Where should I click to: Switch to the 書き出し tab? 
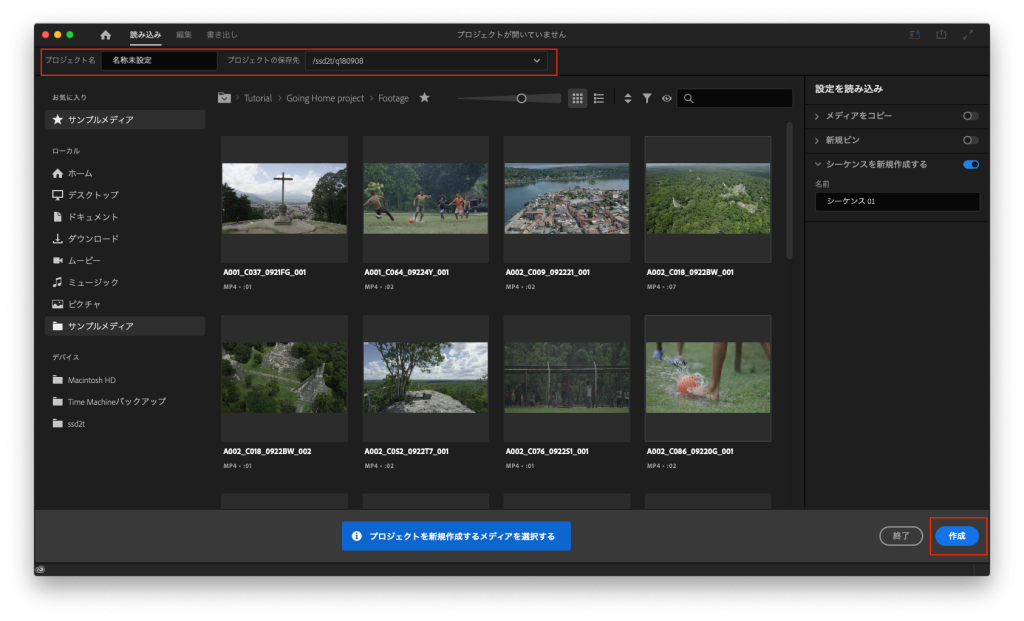221,35
